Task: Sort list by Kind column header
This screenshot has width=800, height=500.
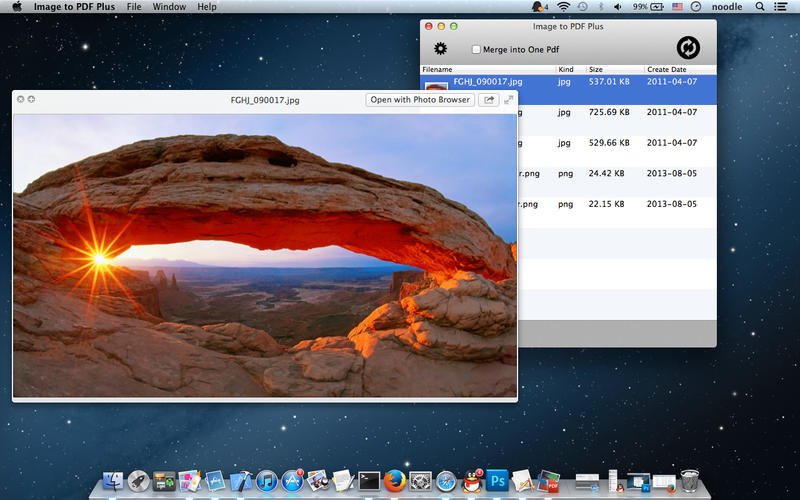Action: tap(566, 69)
